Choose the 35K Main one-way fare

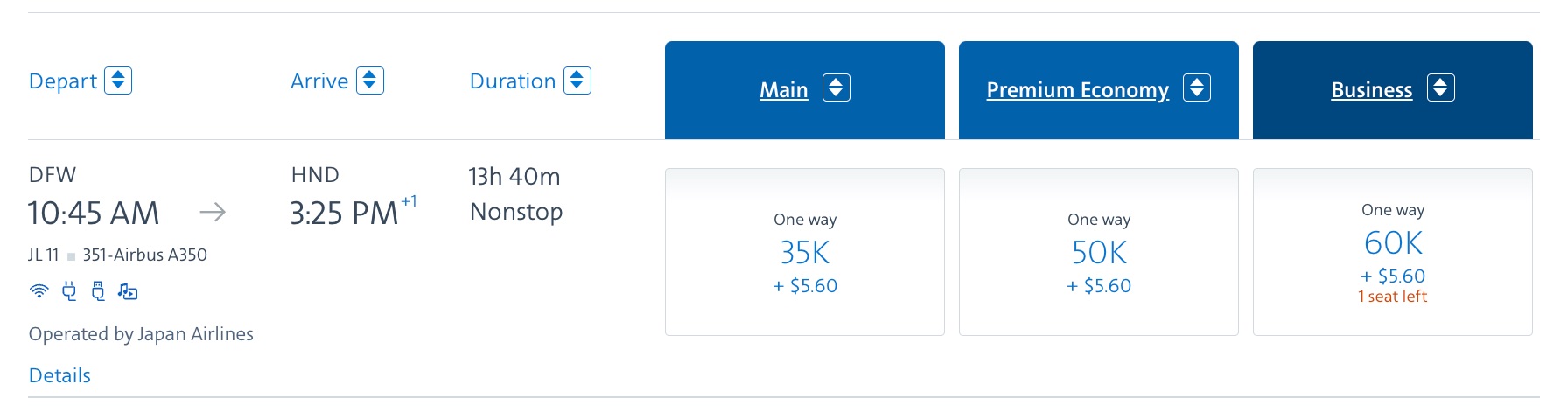click(x=805, y=252)
